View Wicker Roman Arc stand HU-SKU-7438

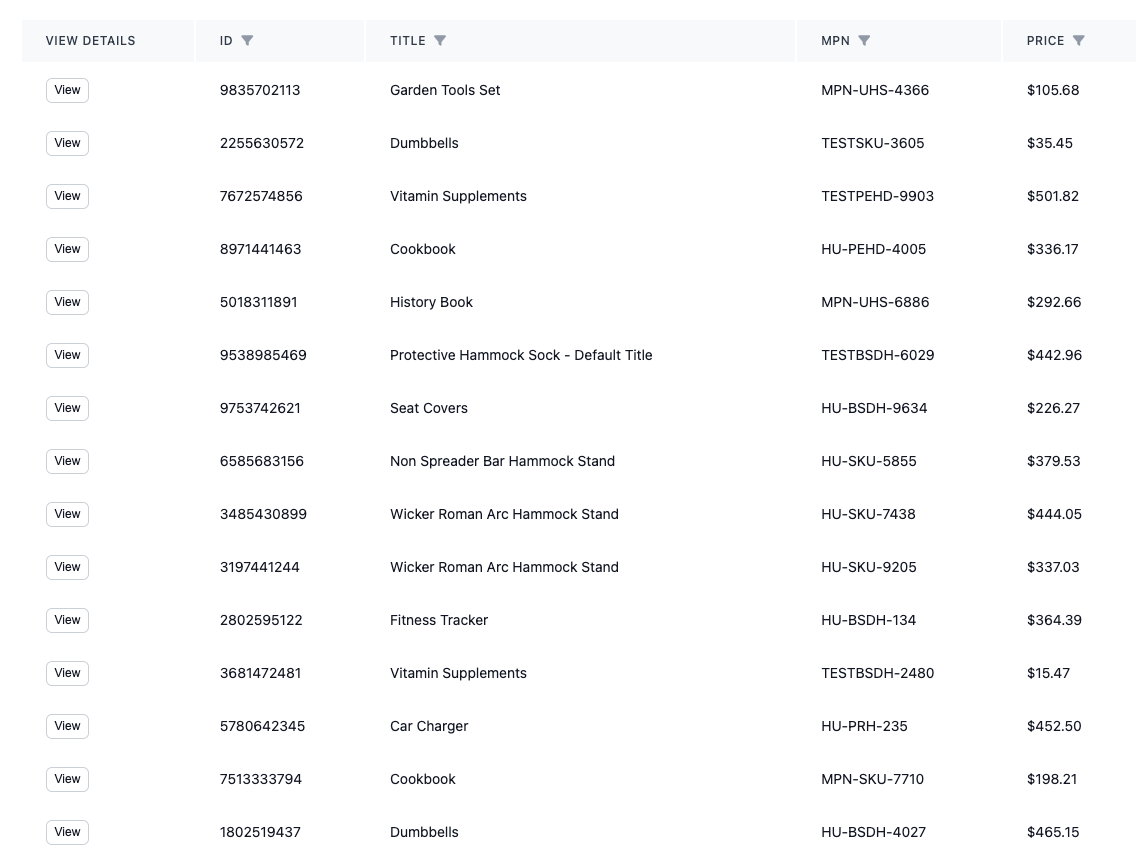tap(68, 515)
